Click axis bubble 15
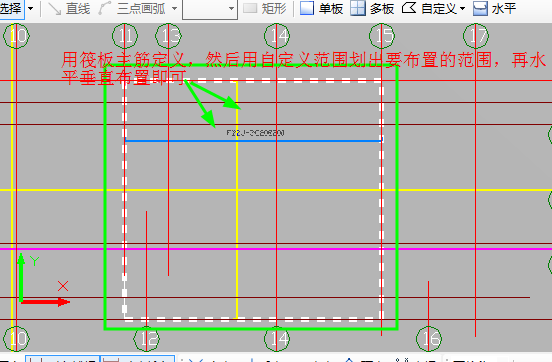The image size is (552, 362). click(382, 36)
